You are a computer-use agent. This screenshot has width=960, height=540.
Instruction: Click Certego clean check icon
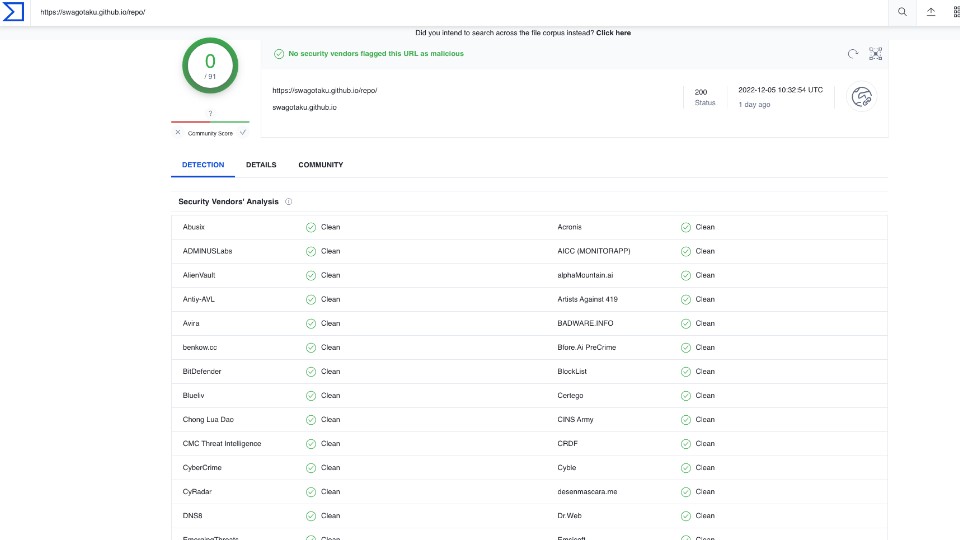(685, 396)
